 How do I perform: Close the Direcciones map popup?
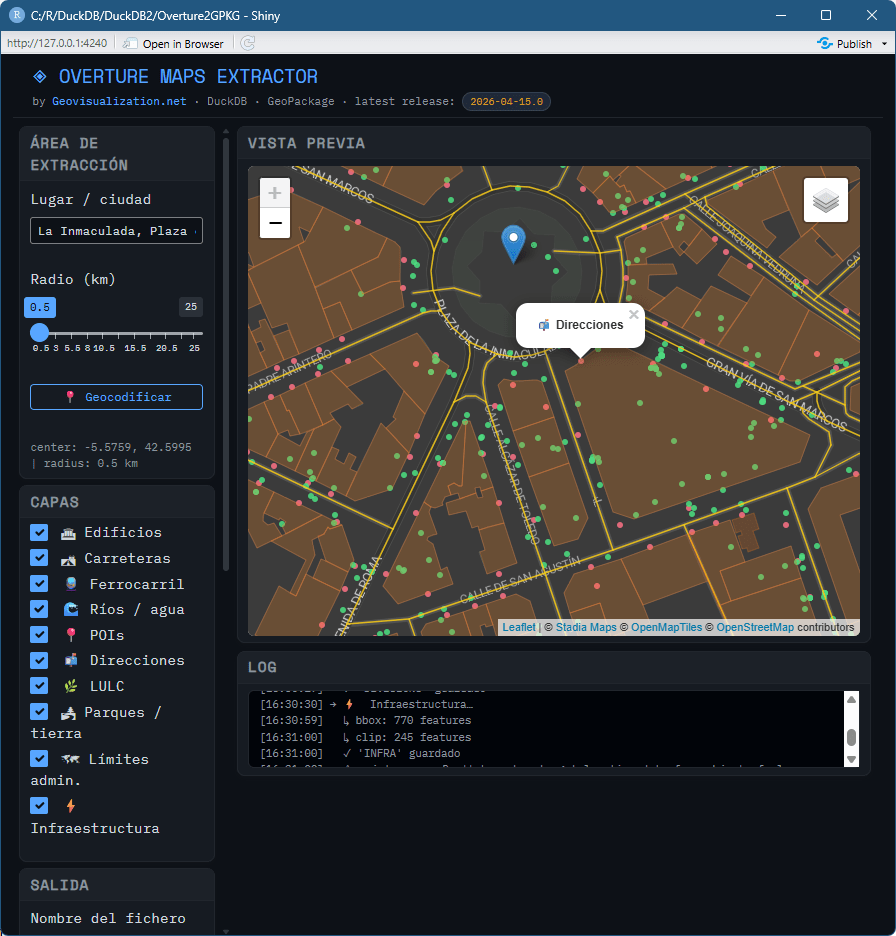click(x=633, y=315)
